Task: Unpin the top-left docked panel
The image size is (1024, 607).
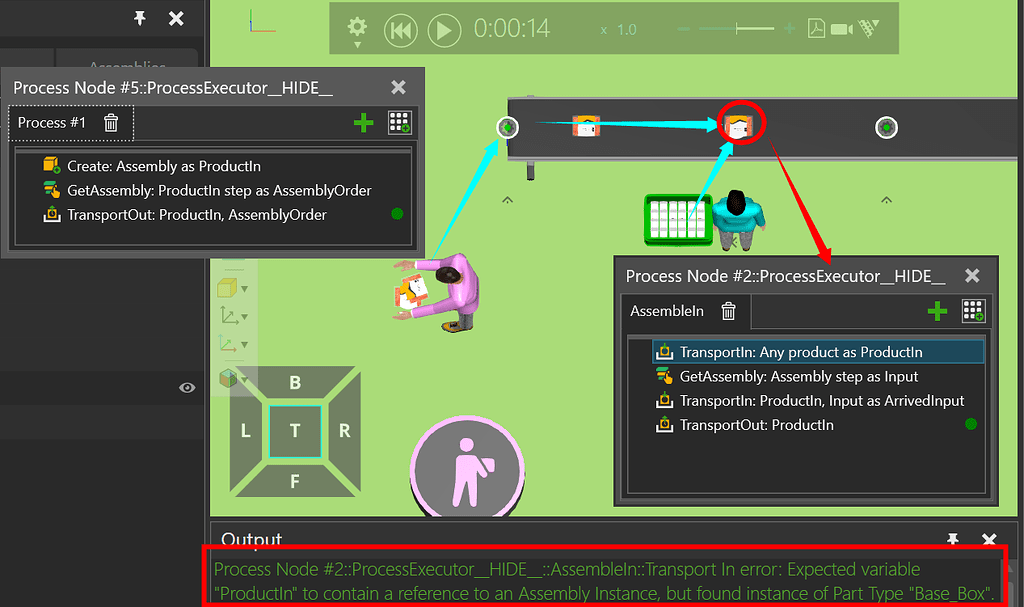Action: 140,18
